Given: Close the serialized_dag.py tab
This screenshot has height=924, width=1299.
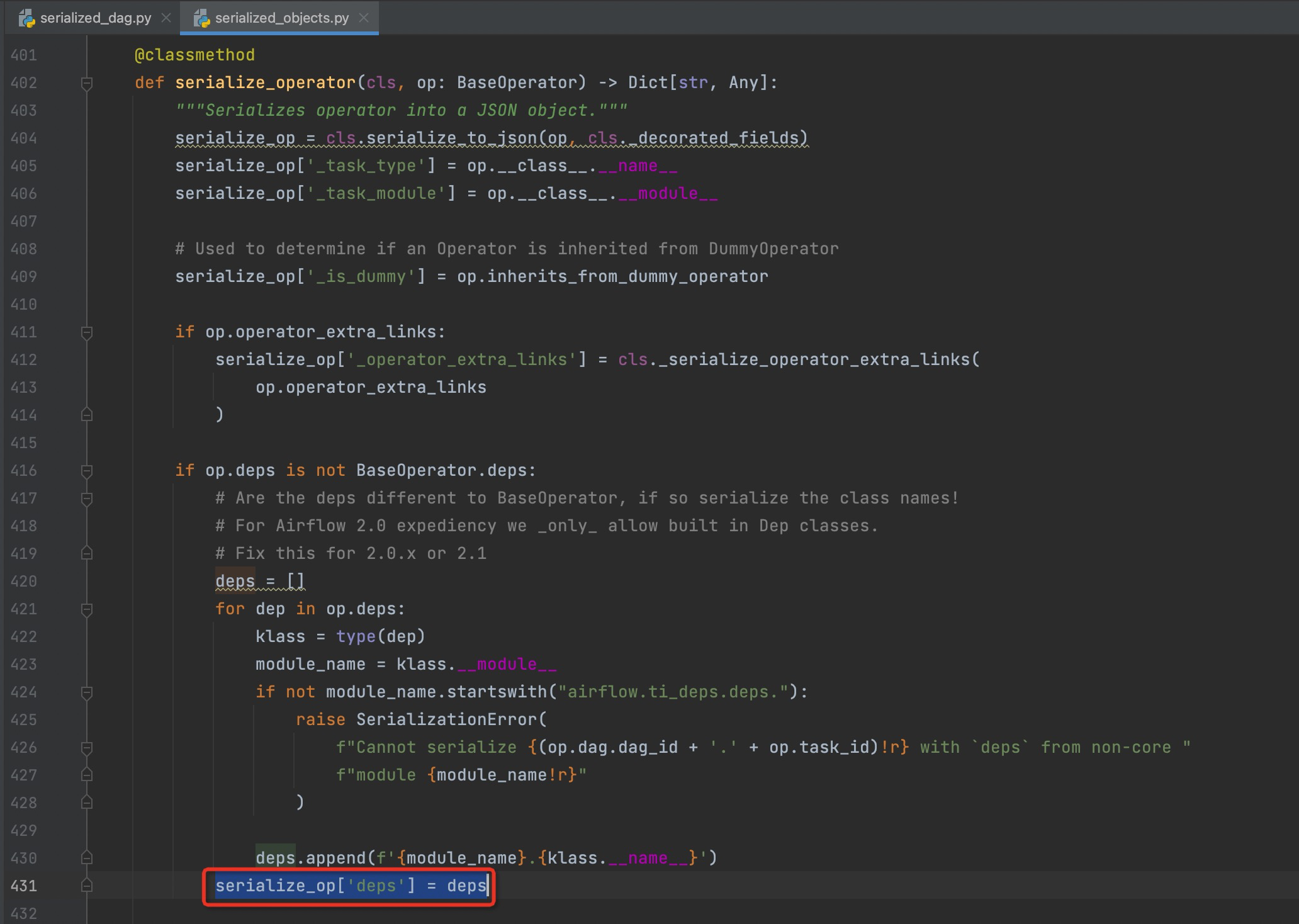Looking at the screenshot, I should click(x=166, y=18).
